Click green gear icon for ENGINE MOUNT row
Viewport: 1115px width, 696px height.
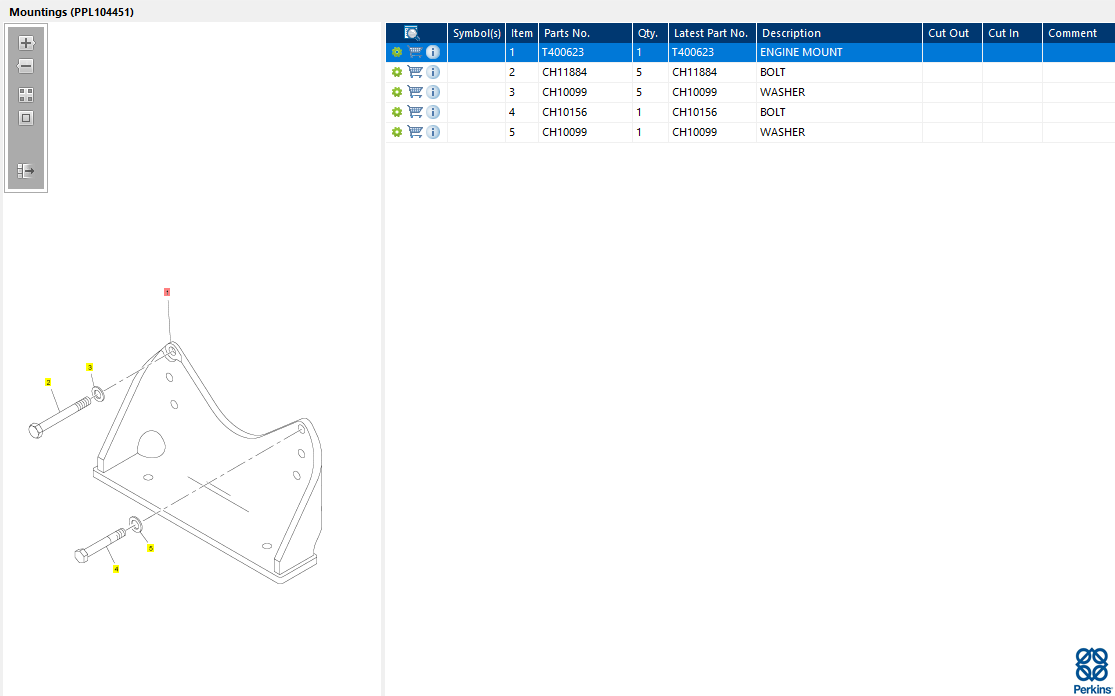pos(397,52)
